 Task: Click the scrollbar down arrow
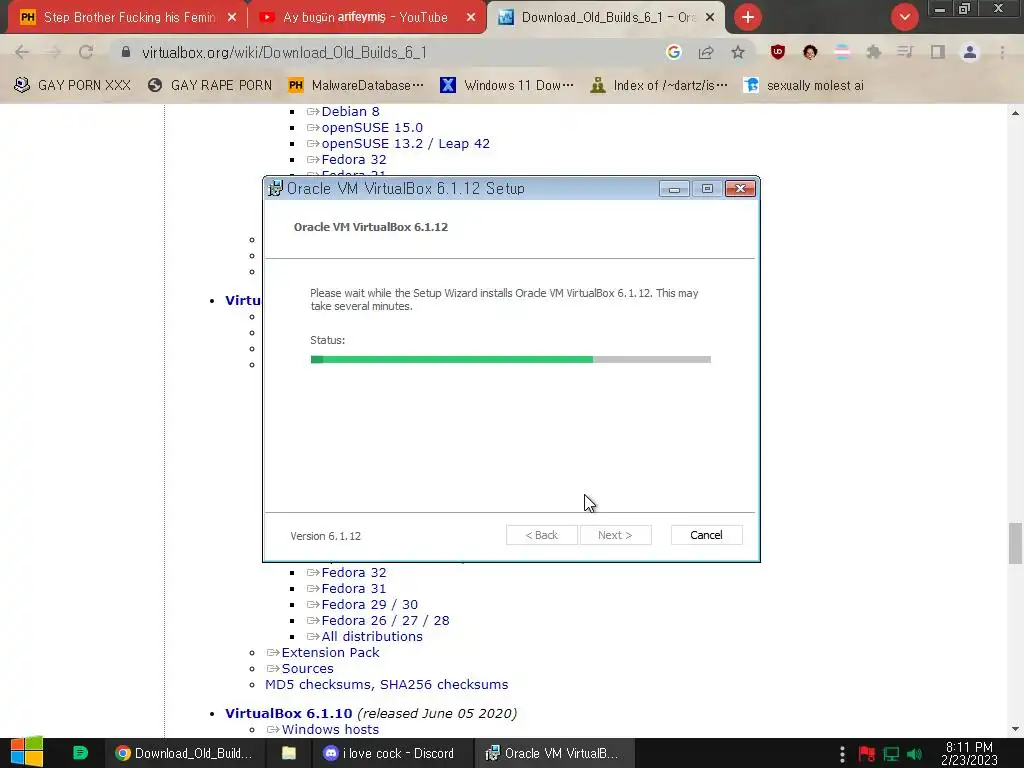[x=1015, y=729]
